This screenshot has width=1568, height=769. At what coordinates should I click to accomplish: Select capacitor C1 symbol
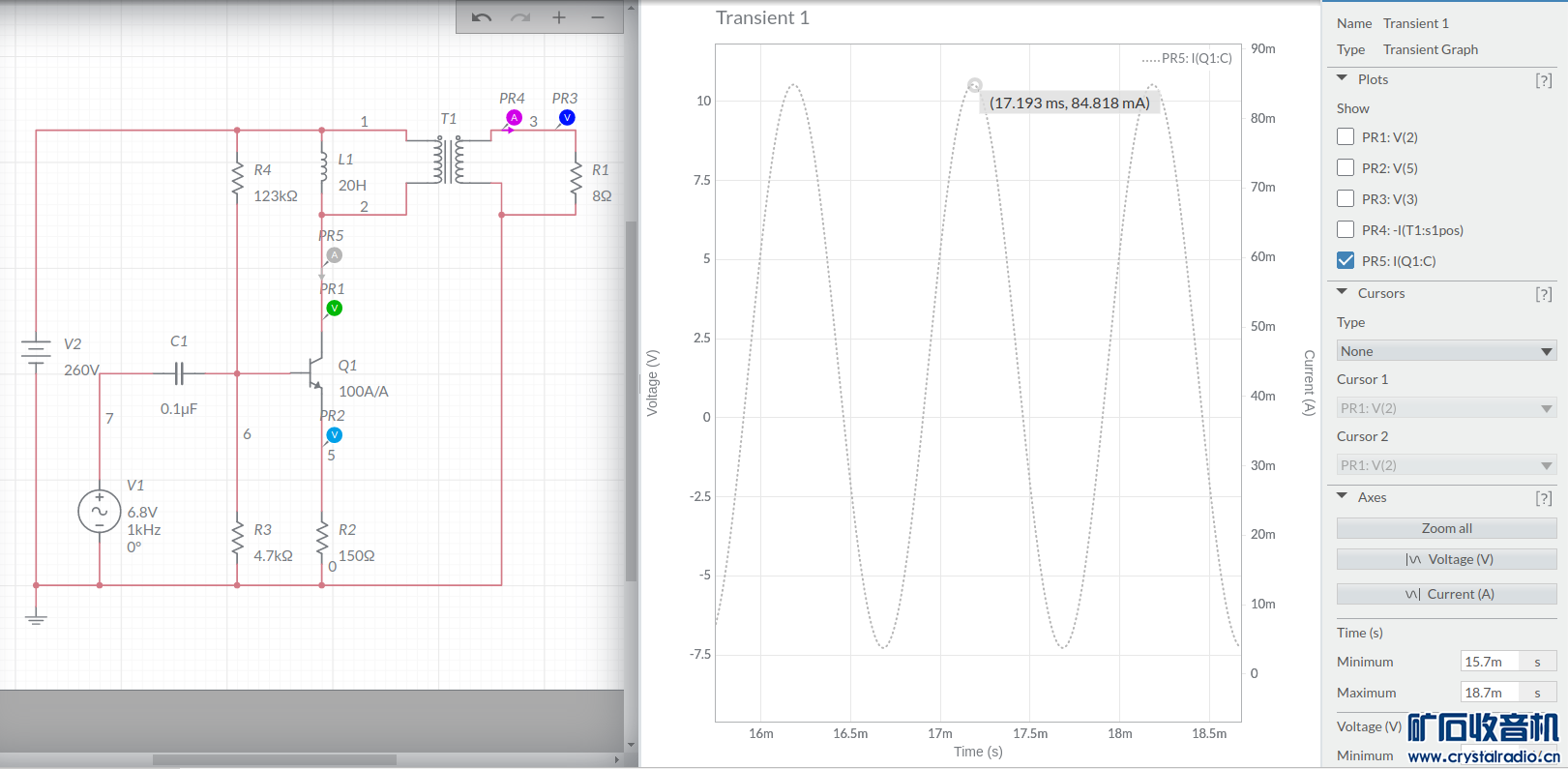click(x=179, y=372)
